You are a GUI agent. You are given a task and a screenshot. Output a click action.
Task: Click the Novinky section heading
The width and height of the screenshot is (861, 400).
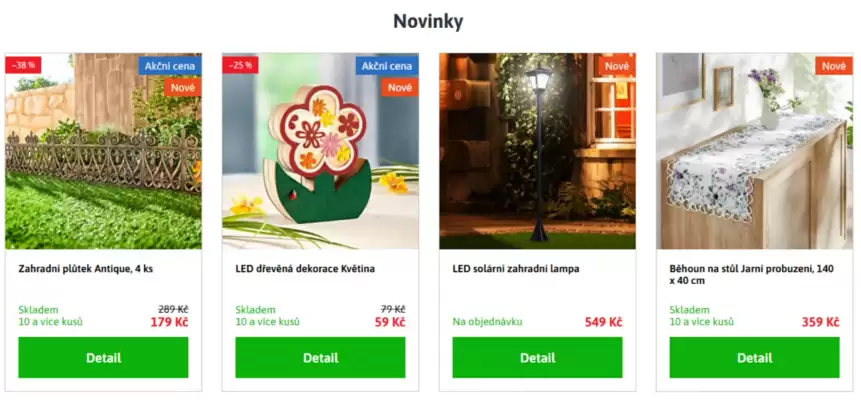click(428, 21)
